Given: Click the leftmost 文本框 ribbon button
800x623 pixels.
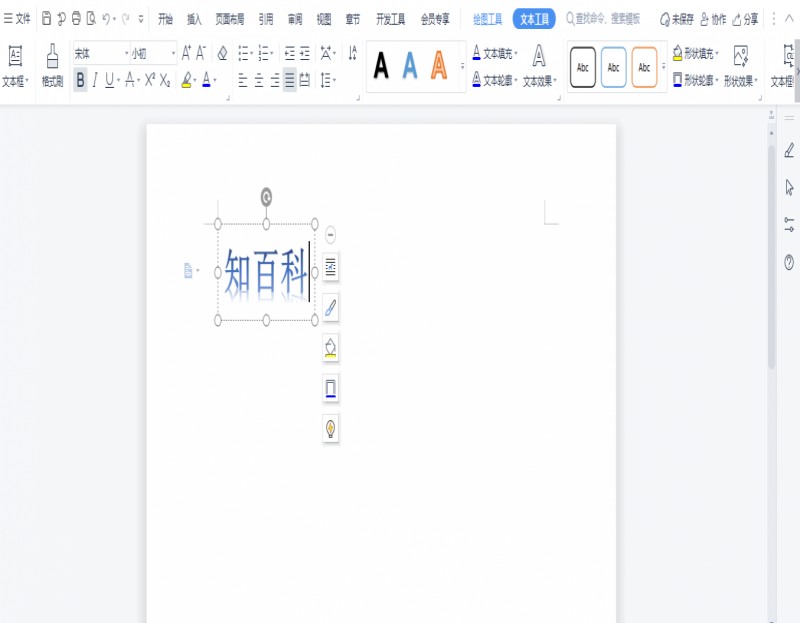Looking at the screenshot, I should (15, 65).
